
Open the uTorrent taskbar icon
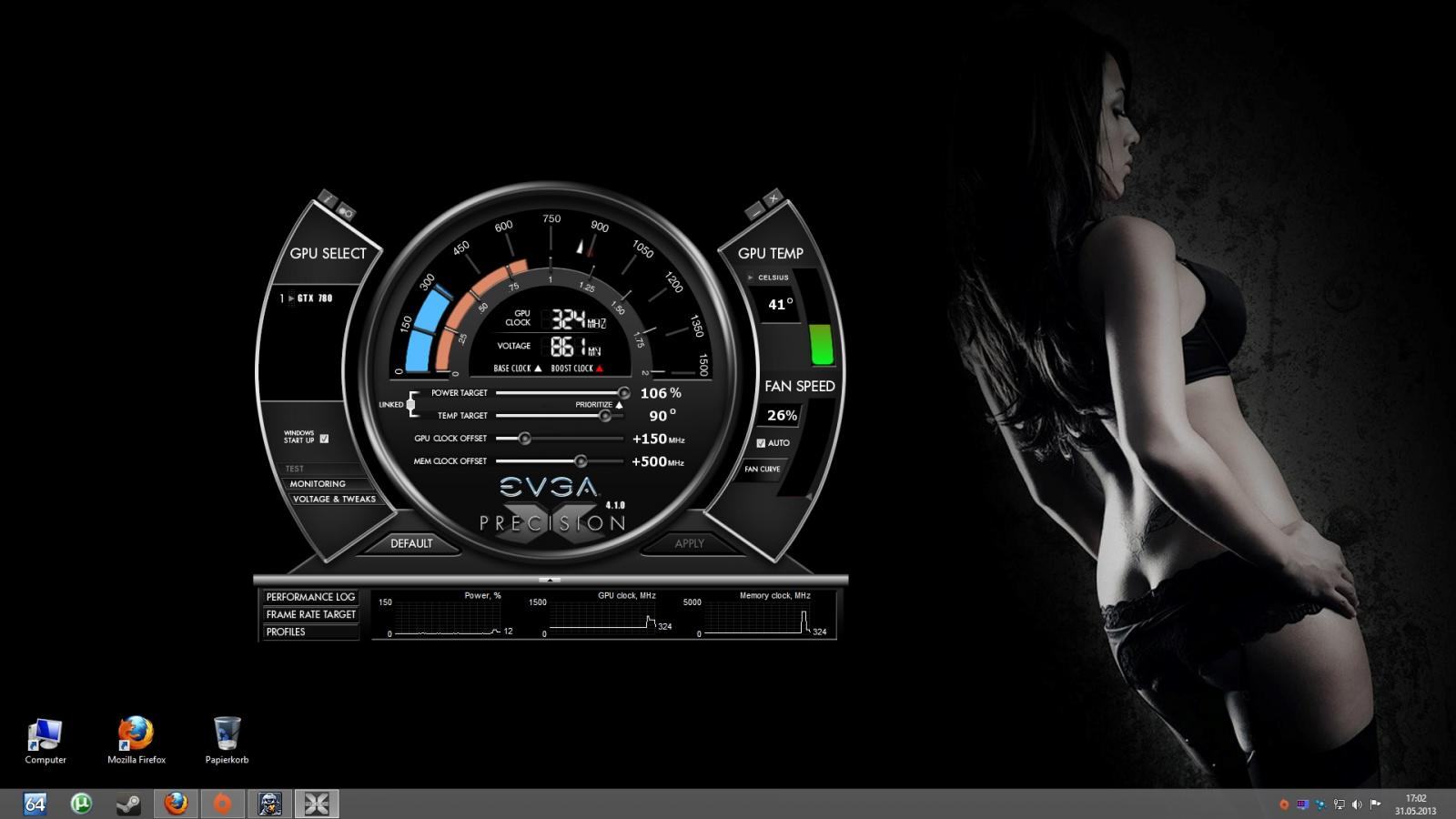click(x=81, y=804)
